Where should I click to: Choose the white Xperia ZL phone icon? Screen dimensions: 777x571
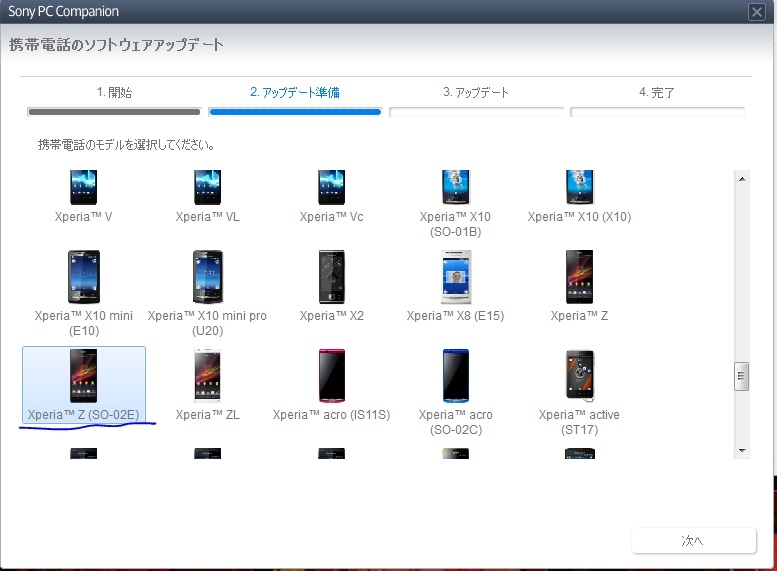pyautogui.click(x=207, y=376)
